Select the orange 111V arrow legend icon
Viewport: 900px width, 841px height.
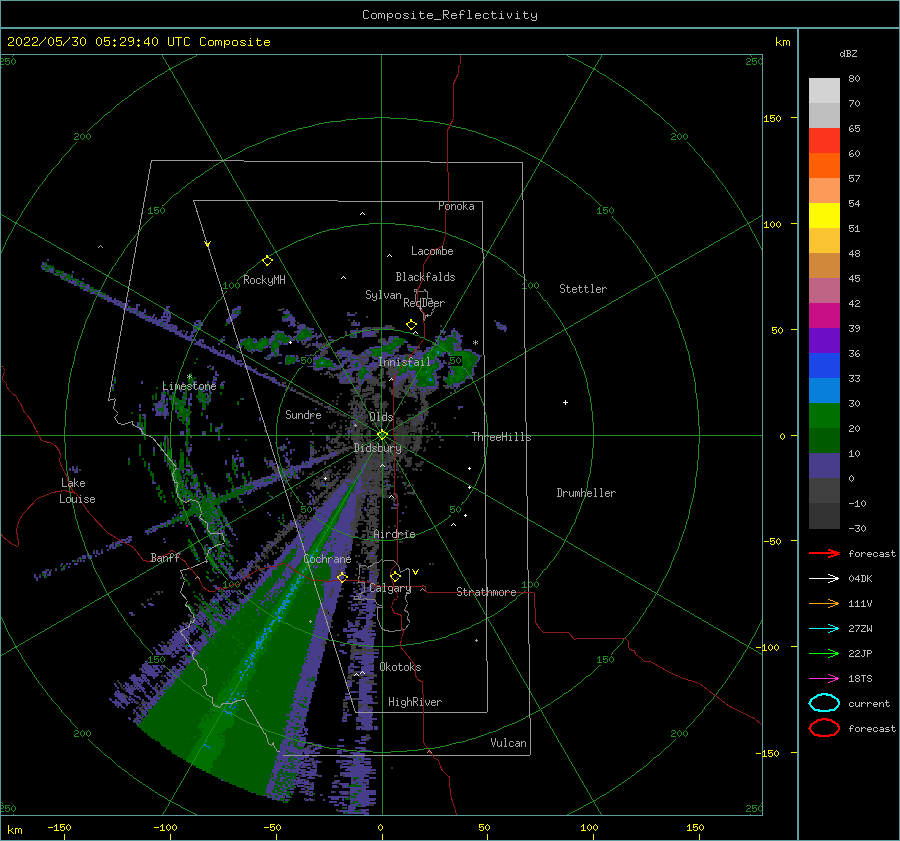(824, 603)
